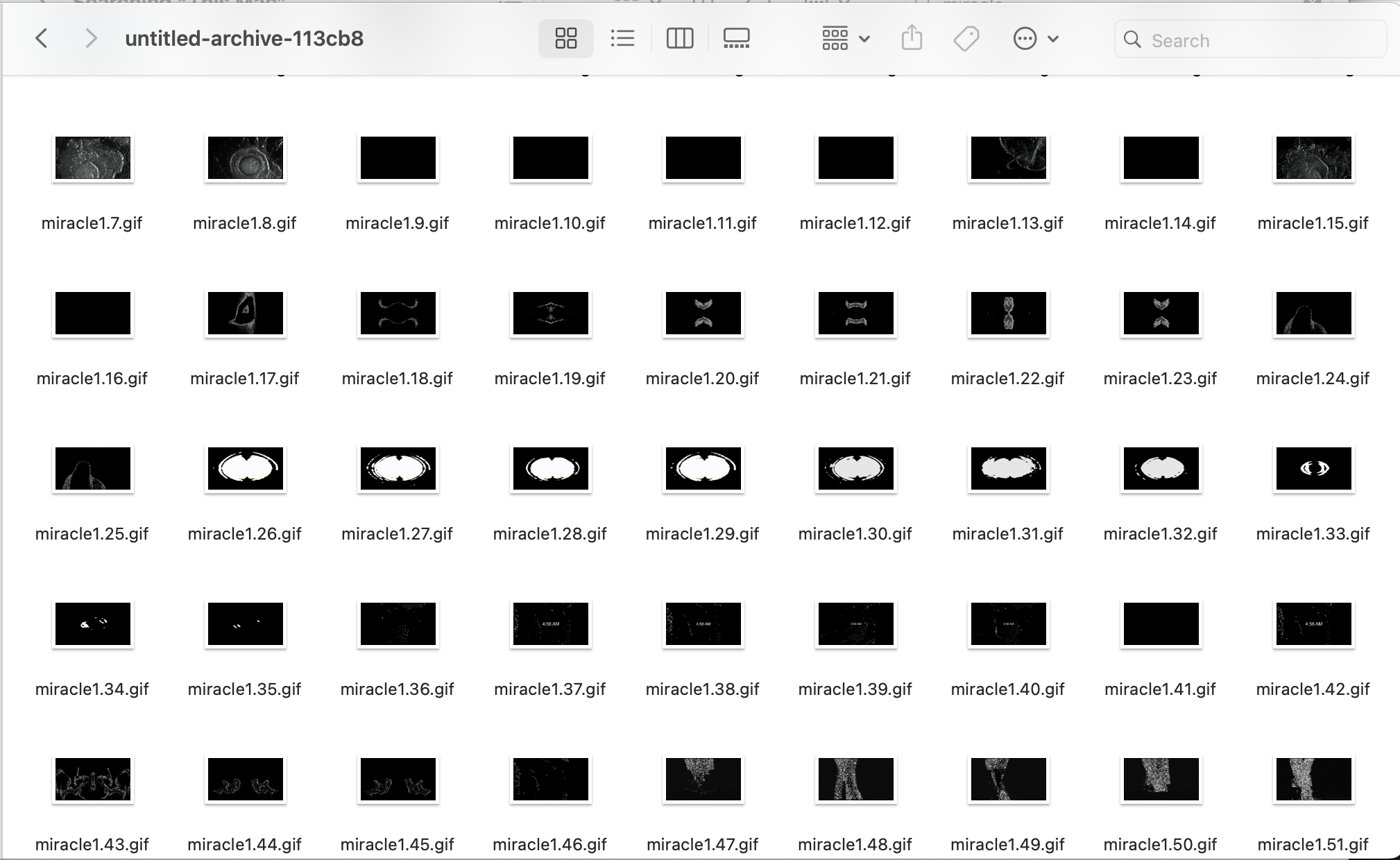The image size is (1400, 860).
Task: Select file icon miracle1.10.gif
Action: click(x=551, y=158)
